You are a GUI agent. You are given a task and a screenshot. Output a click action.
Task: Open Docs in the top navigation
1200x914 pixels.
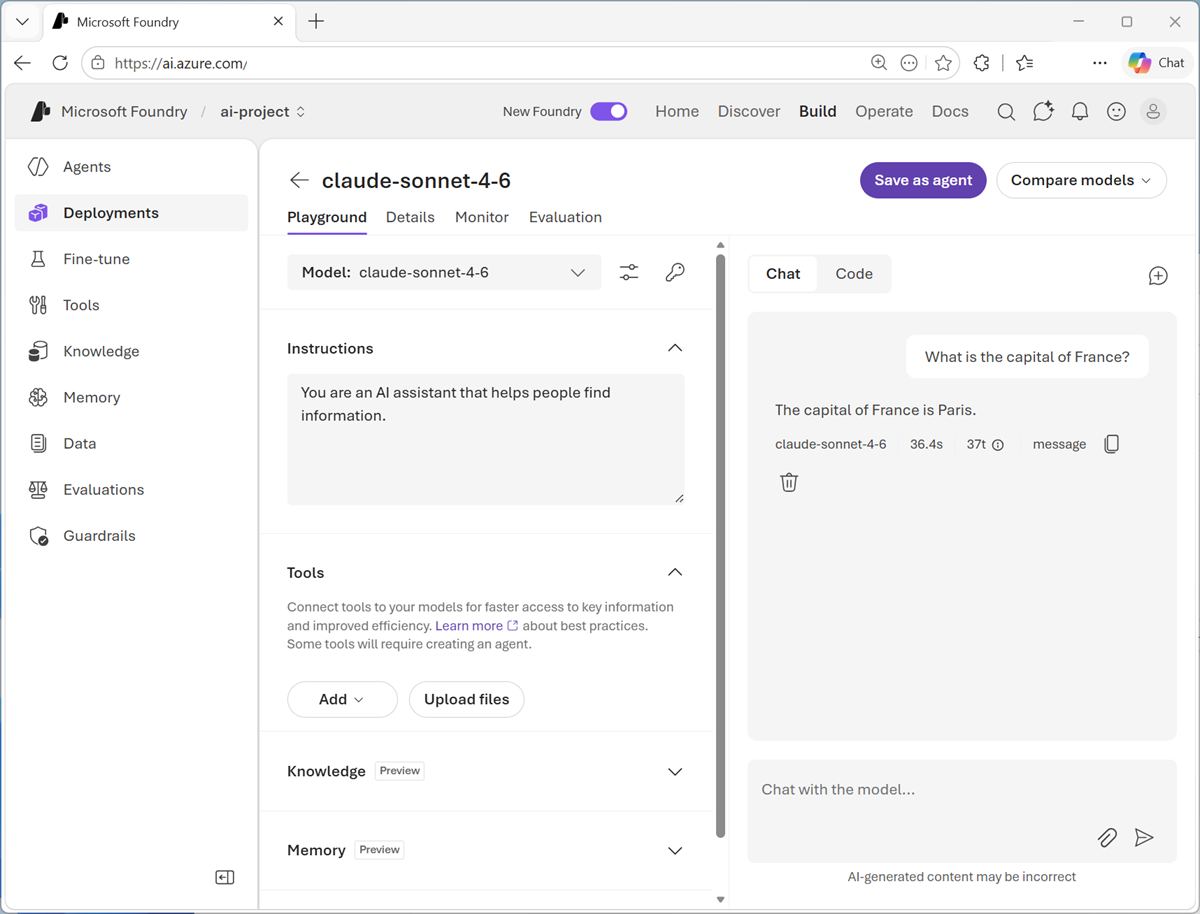[950, 111]
